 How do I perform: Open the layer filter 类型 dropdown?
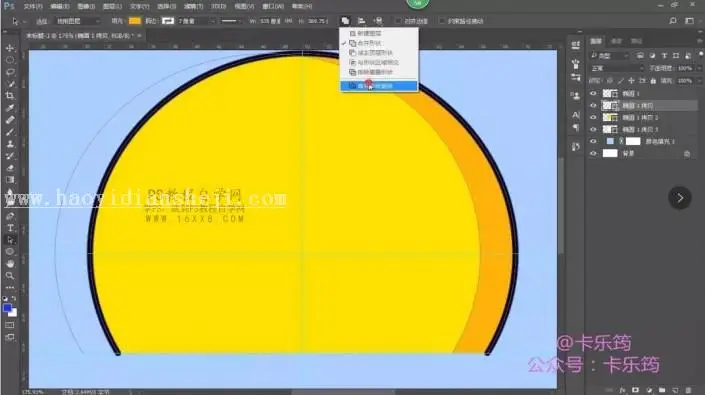(609, 56)
